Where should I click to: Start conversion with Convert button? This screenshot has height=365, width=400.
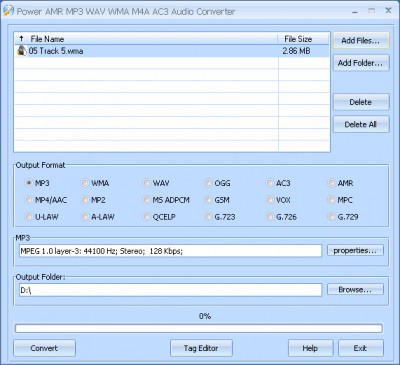44,348
